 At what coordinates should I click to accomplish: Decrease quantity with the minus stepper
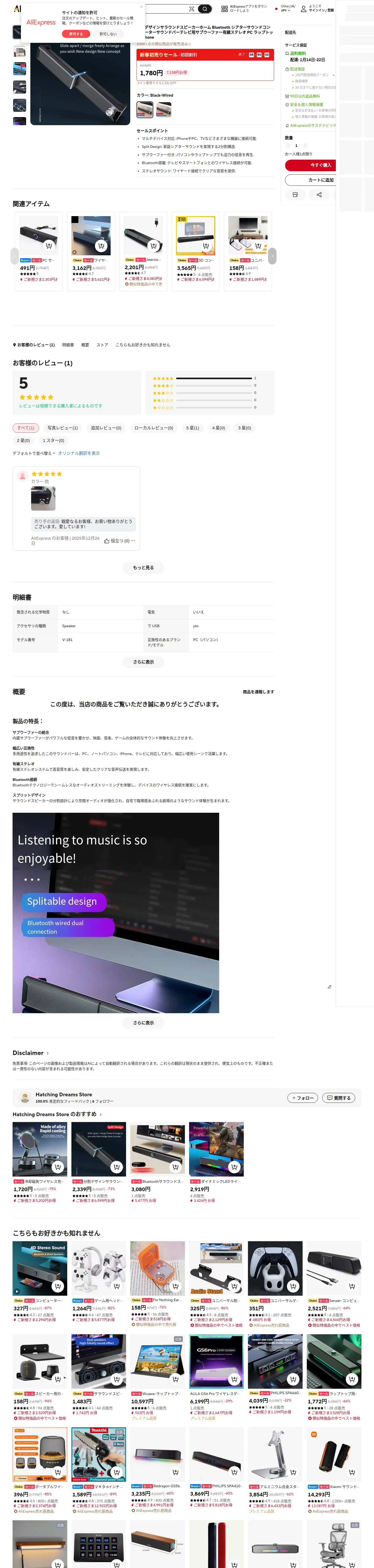[x=288, y=146]
